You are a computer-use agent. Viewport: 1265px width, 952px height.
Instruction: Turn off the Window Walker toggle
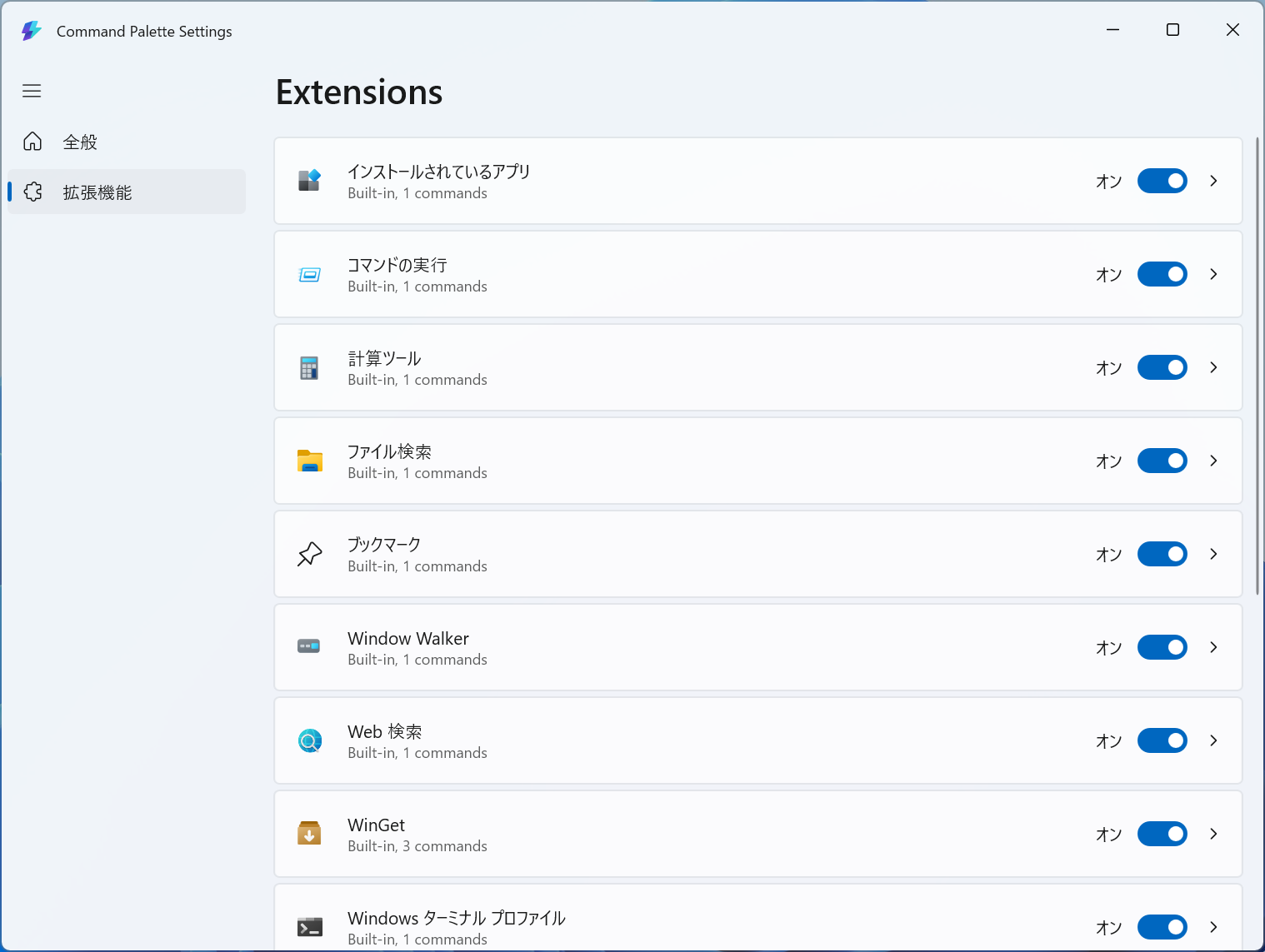(x=1162, y=647)
